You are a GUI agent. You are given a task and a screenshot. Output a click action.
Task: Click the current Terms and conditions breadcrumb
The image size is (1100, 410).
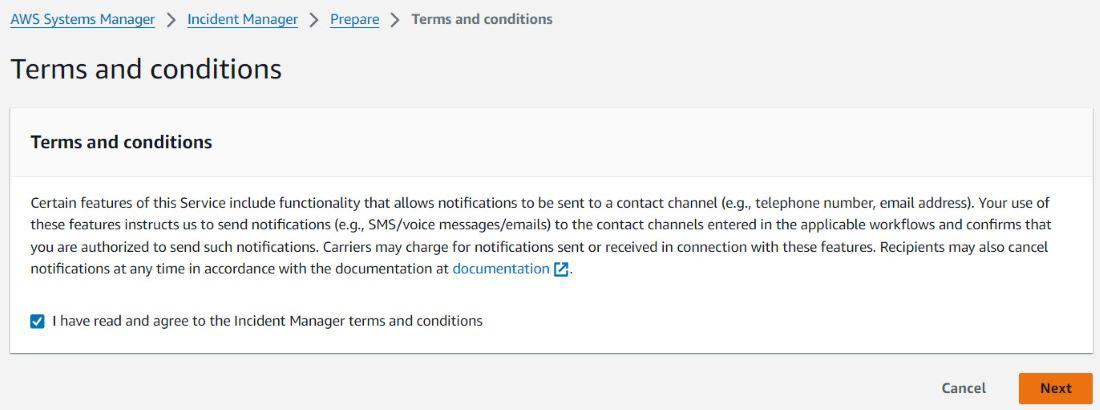[x=481, y=19]
